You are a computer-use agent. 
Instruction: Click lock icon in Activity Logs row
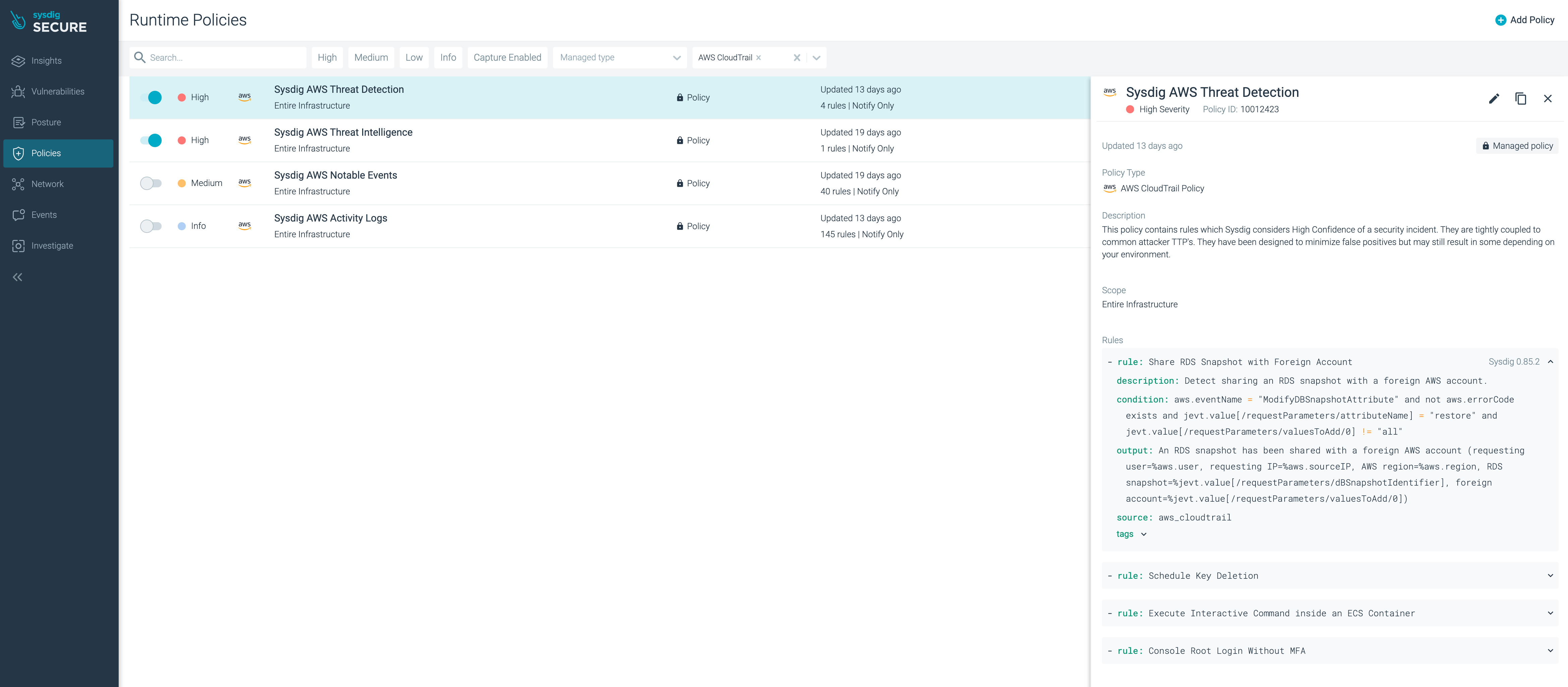679,226
